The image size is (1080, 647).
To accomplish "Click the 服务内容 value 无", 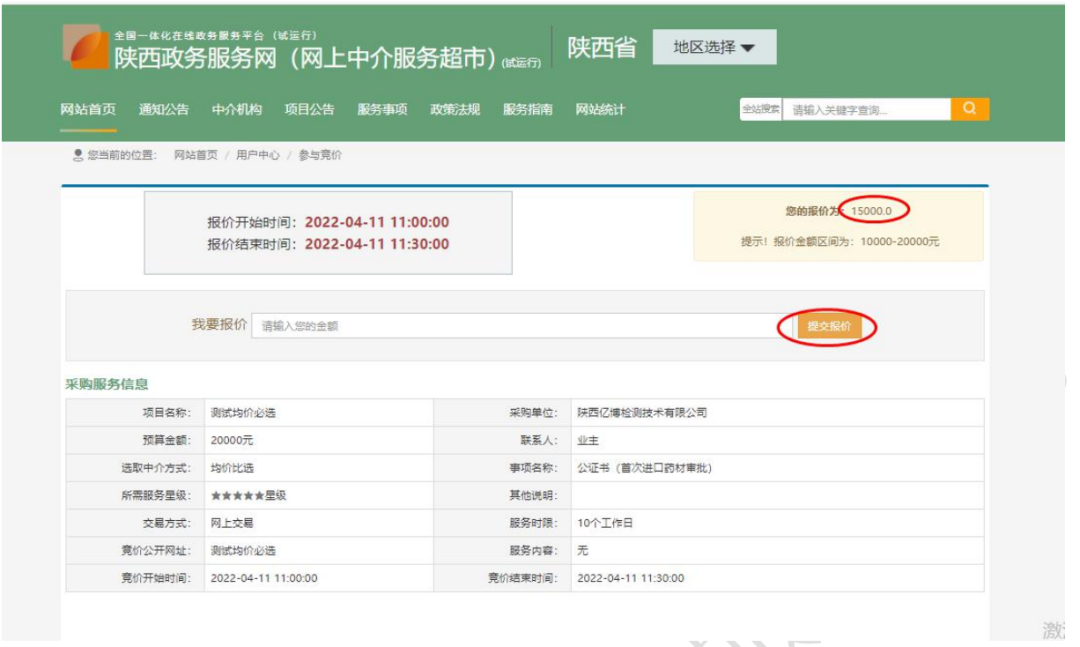I will 583,551.
